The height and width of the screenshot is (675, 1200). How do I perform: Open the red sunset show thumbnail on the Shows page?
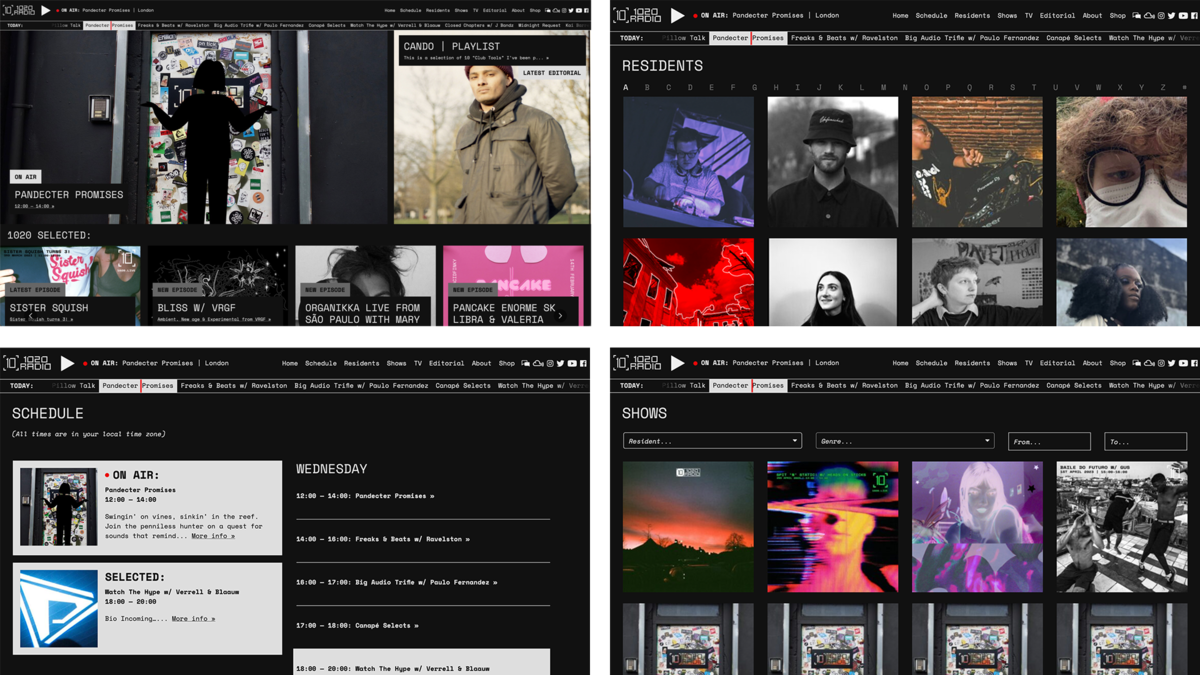(688, 527)
